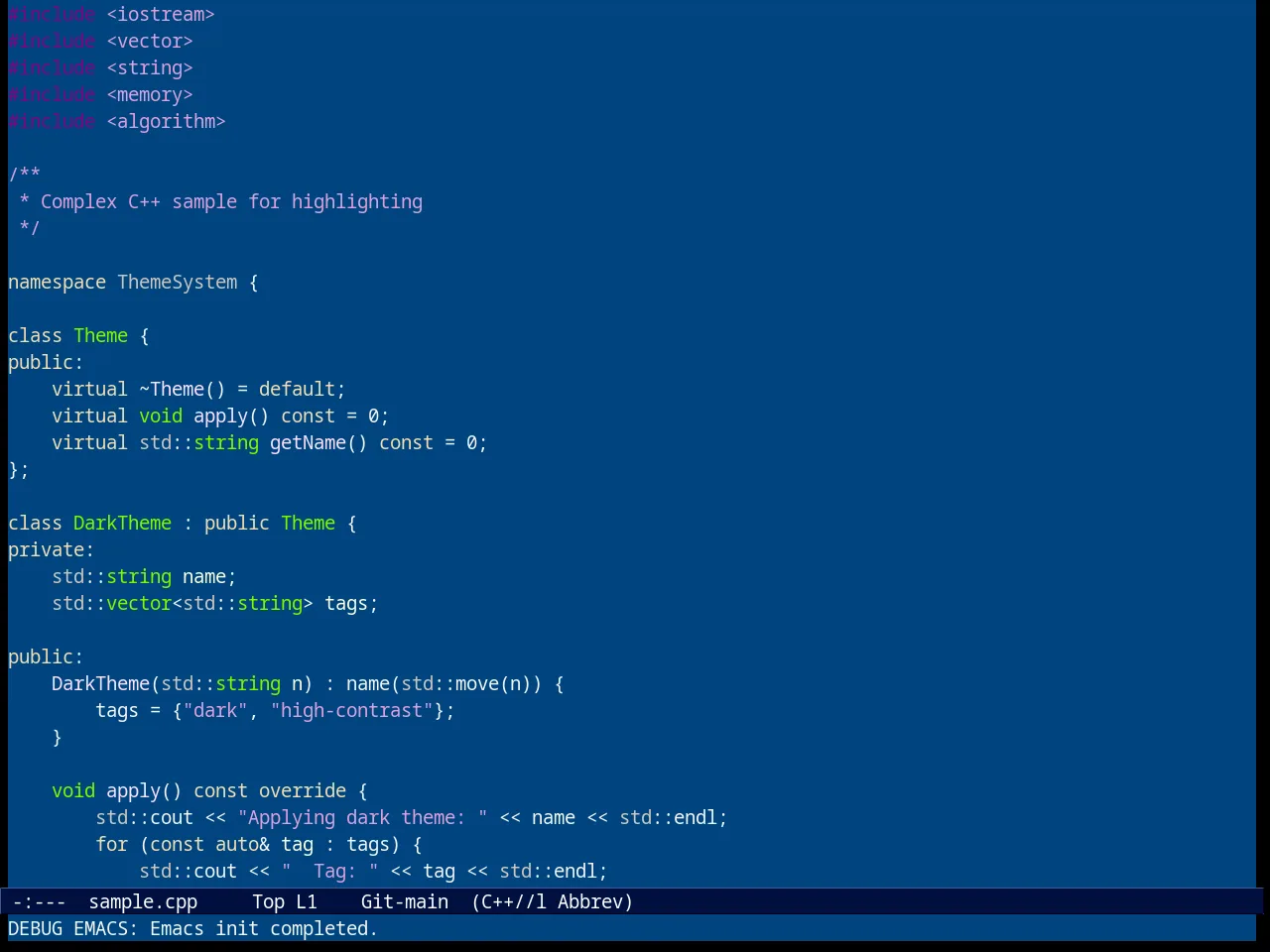1270x952 pixels.
Task: Place cursor on <vector> include line
Action: pyautogui.click(x=100, y=41)
